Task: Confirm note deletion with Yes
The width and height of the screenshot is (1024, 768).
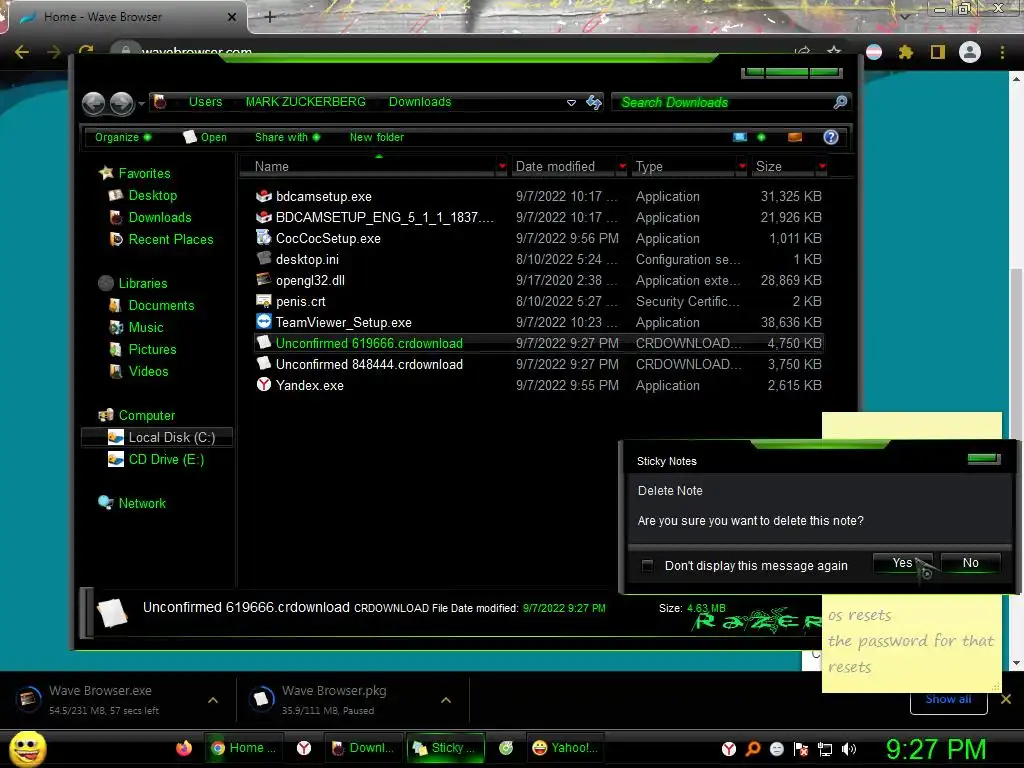Action: [x=903, y=563]
